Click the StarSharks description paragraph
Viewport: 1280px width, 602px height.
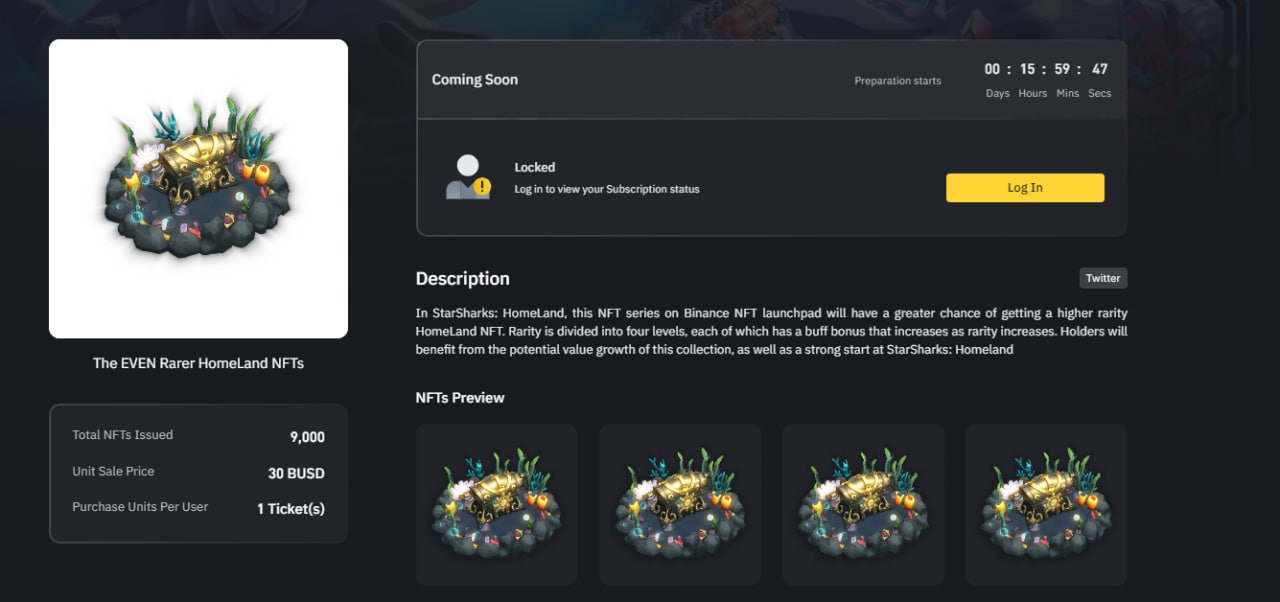(x=771, y=331)
